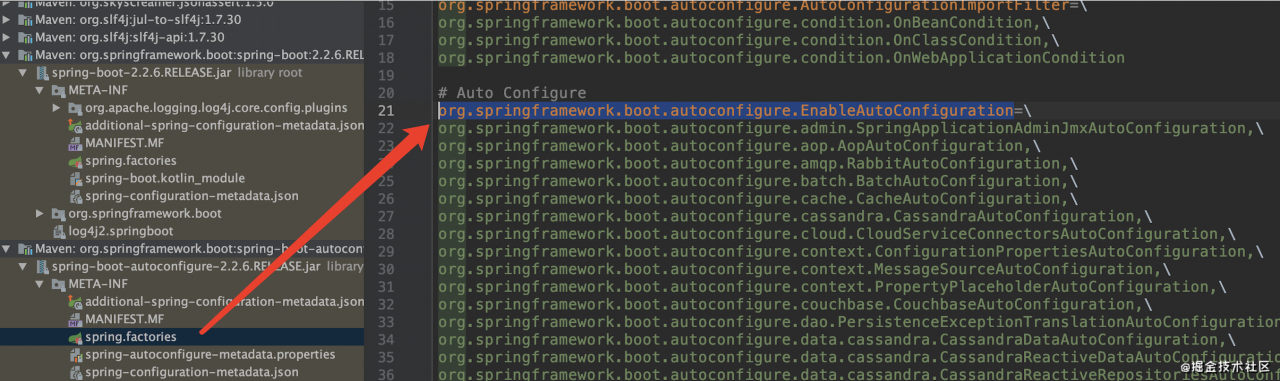Screen dimensions: 1280x381
Task: Click MANIFEST.MF file icon in autoconfigure jar
Action: coord(75,319)
